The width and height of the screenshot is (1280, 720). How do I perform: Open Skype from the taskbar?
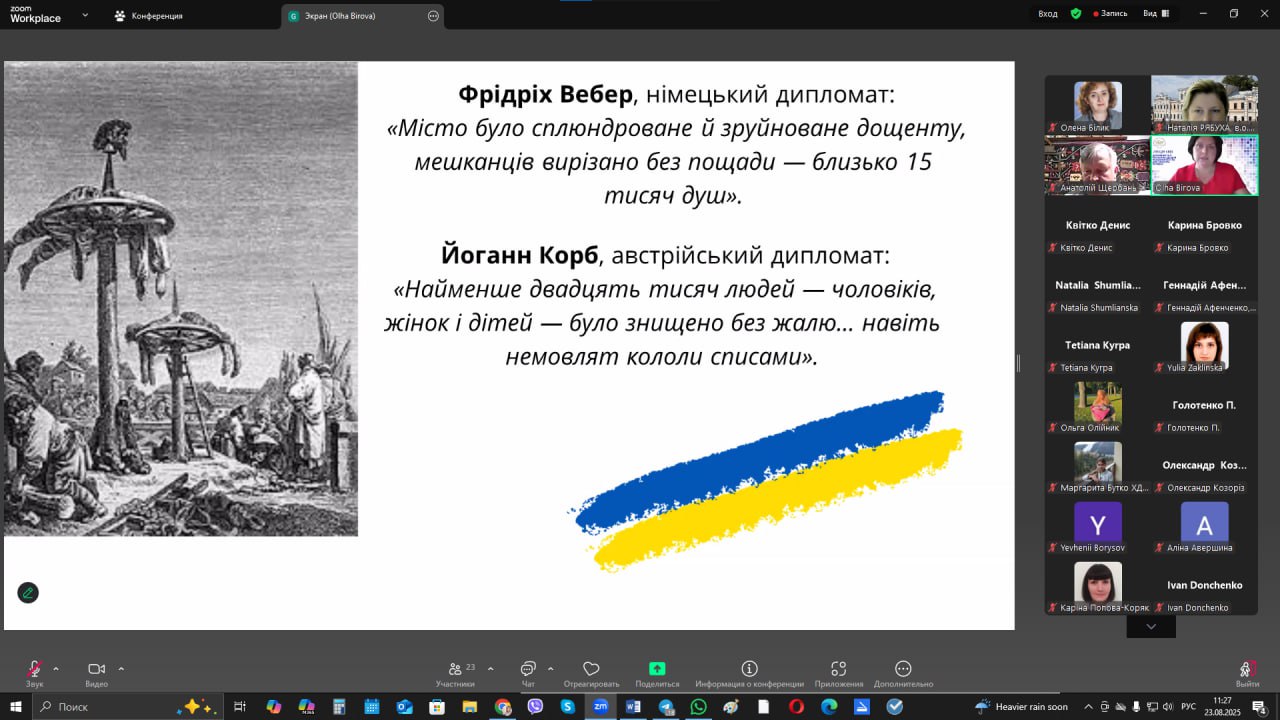coord(568,706)
